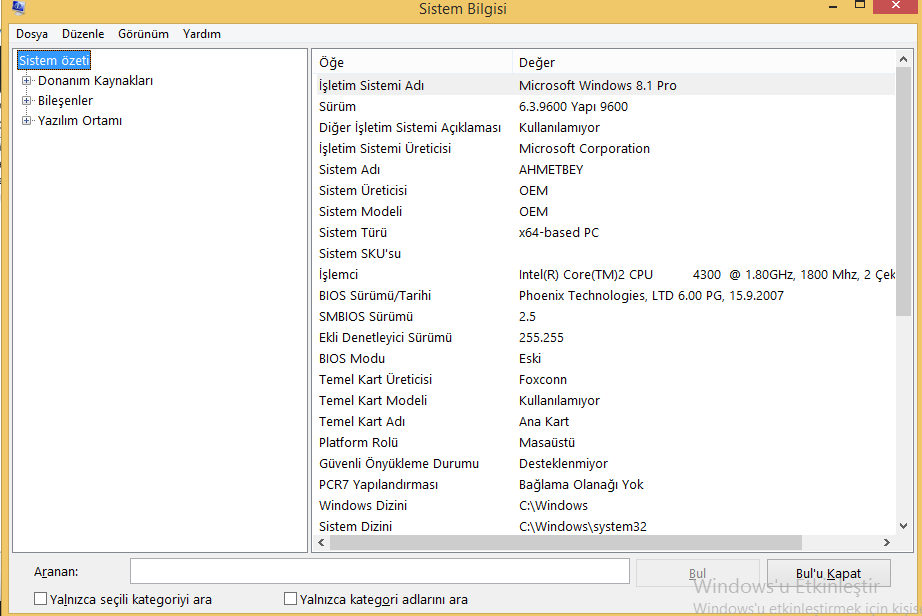
Task: Select the Güvenli Önyükleme Durumu row
Action: (604, 464)
